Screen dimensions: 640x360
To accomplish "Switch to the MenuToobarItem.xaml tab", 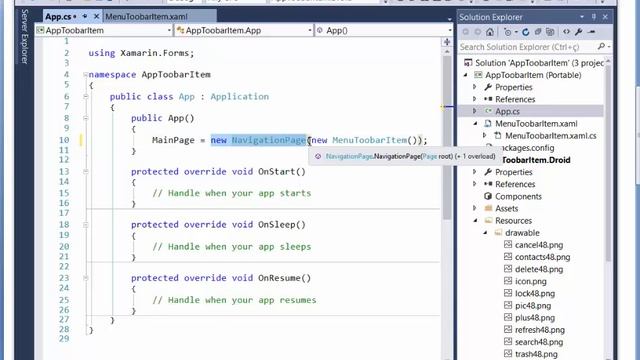I will pos(146,17).
